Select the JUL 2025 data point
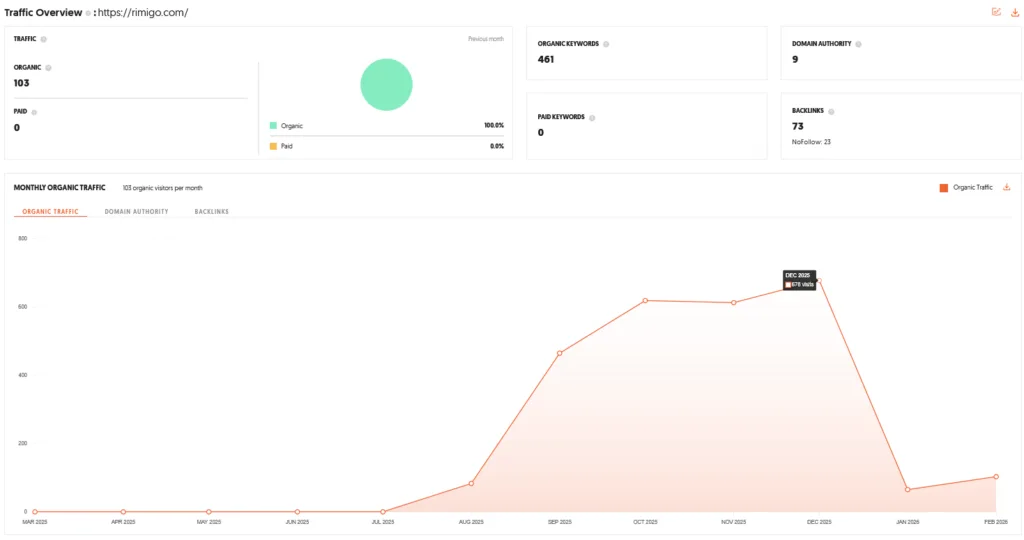 [x=383, y=511]
